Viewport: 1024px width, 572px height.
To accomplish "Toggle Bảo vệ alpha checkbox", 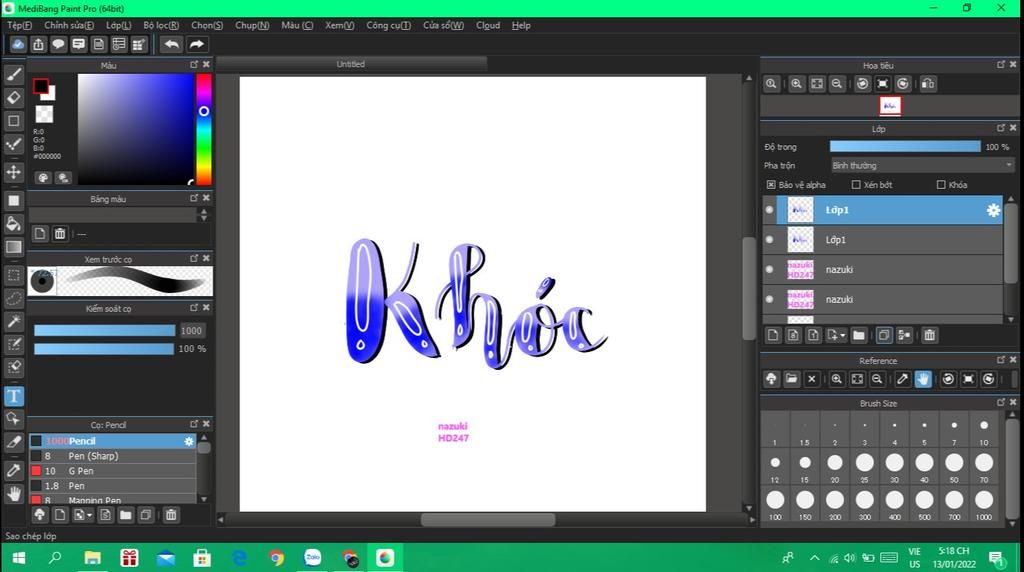I will [771, 185].
